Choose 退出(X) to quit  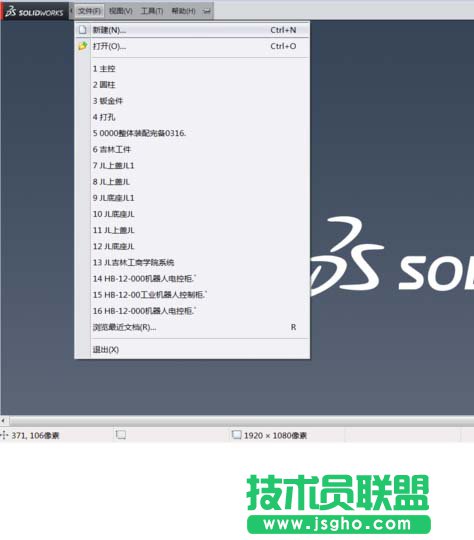[192, 350]
